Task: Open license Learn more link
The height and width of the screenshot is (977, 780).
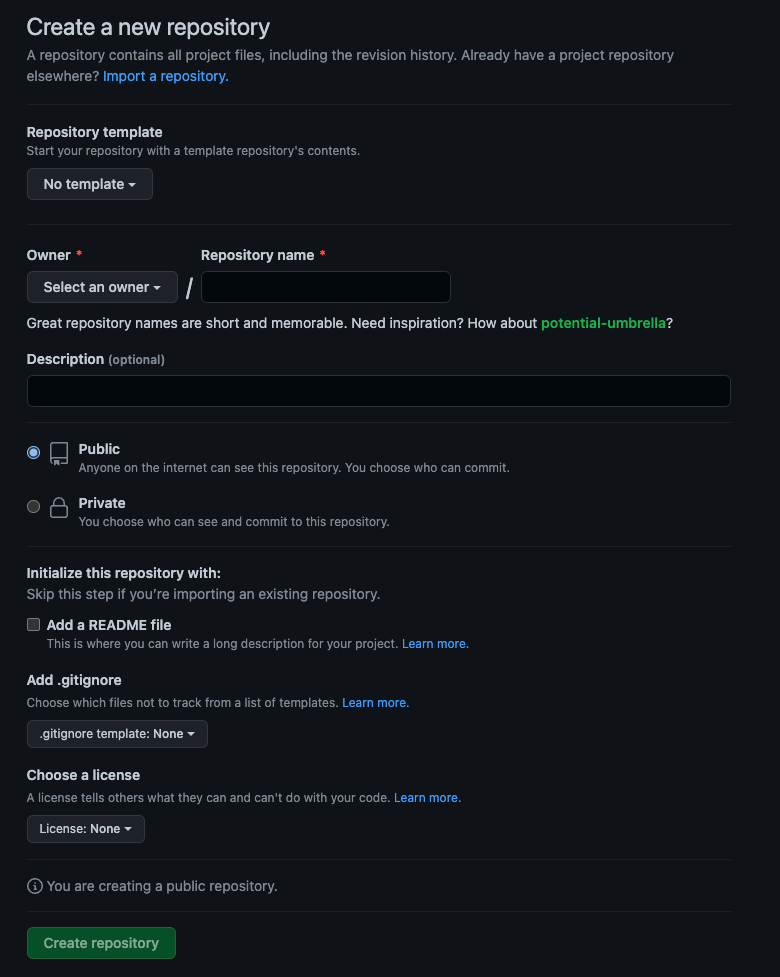Action: pos(427,798)
